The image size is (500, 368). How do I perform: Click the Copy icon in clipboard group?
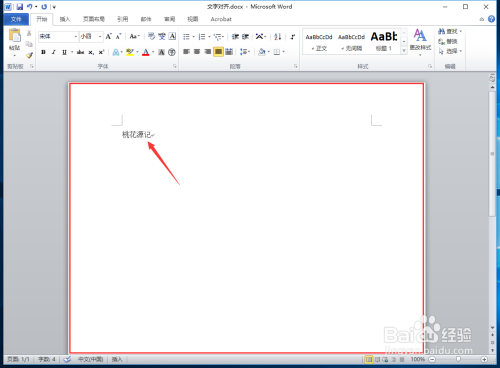pos(29,44)
